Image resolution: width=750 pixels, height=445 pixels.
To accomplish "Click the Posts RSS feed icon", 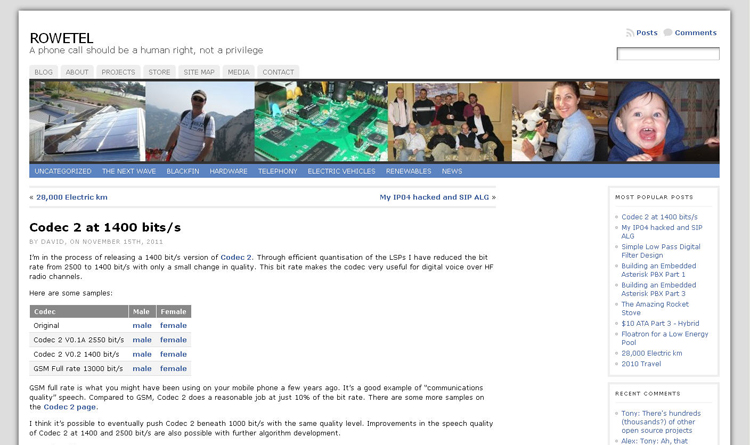I will [x=630, y=33].
